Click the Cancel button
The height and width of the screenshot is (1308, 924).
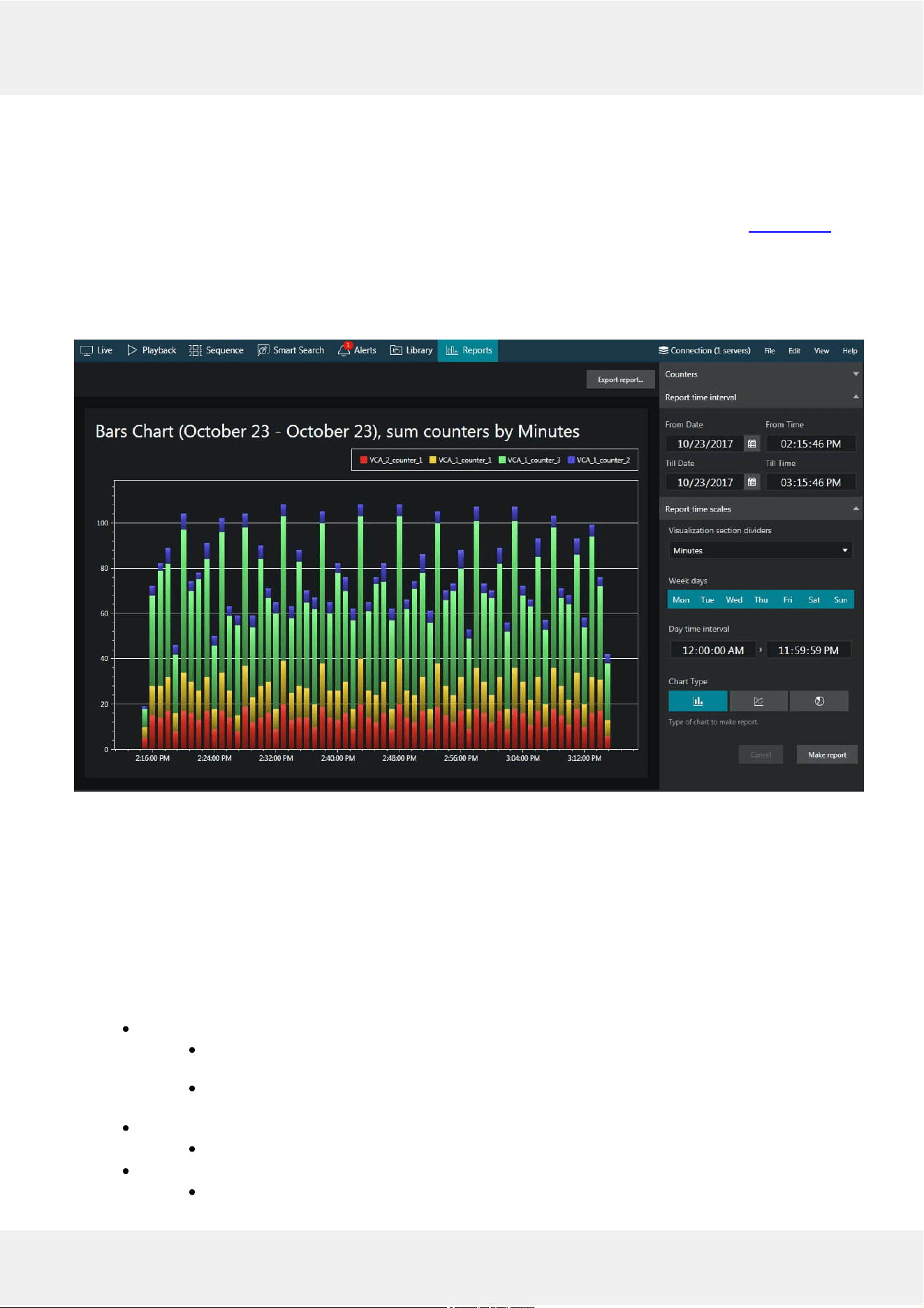click(x=761, y=755)
